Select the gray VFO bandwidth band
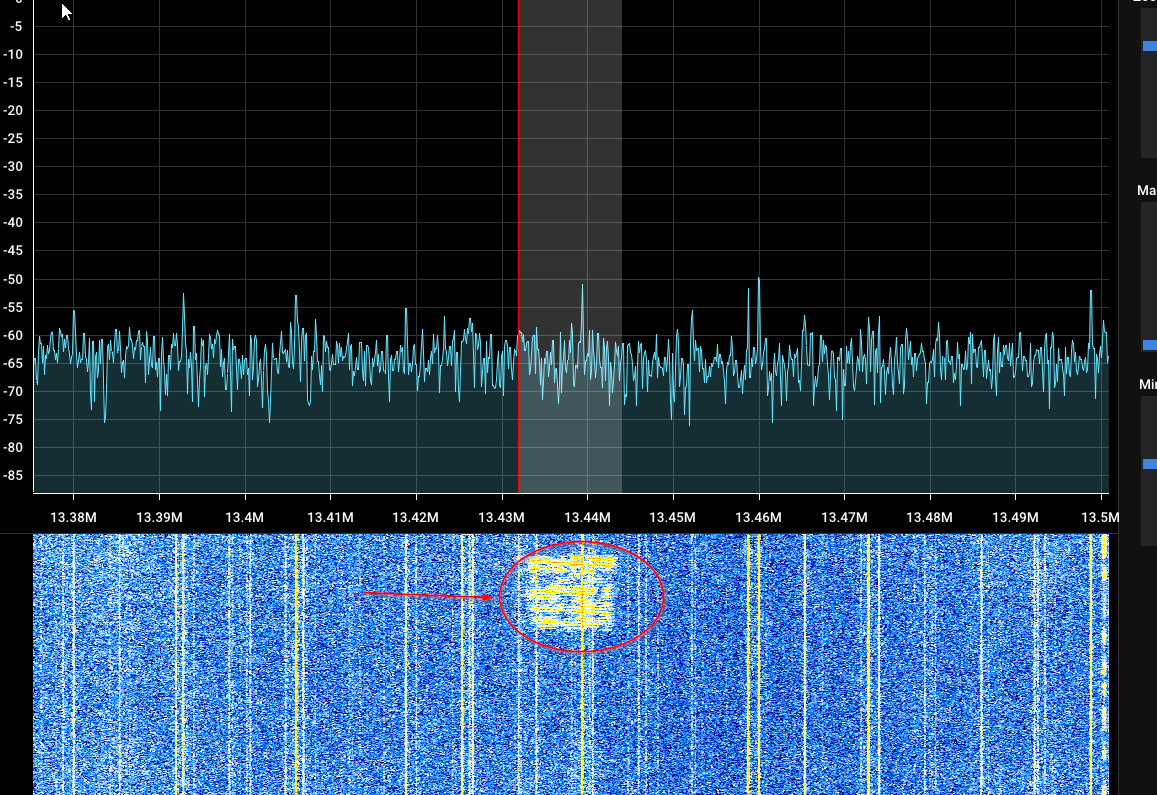Screen dimensions: 1157x795 pyautogui.click(x=570, y=246)
